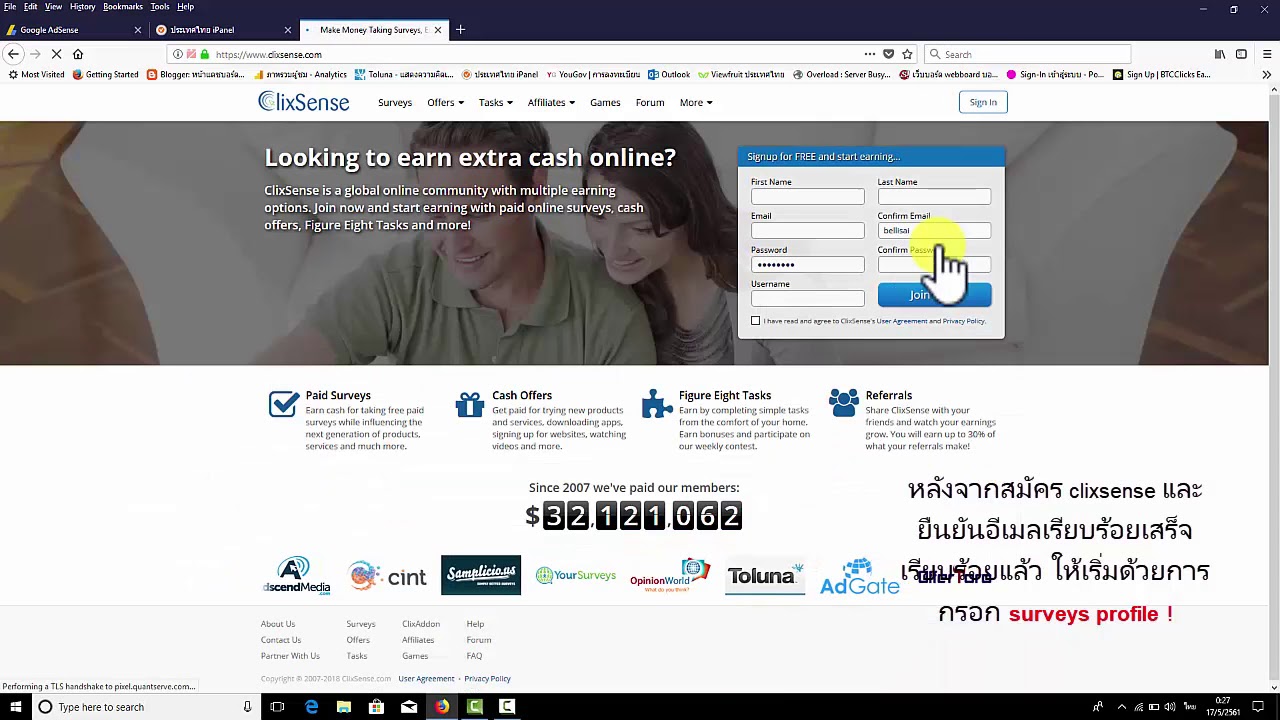Click the Join button
Screen dimensions: 1280x720
(x=934, y=295)
